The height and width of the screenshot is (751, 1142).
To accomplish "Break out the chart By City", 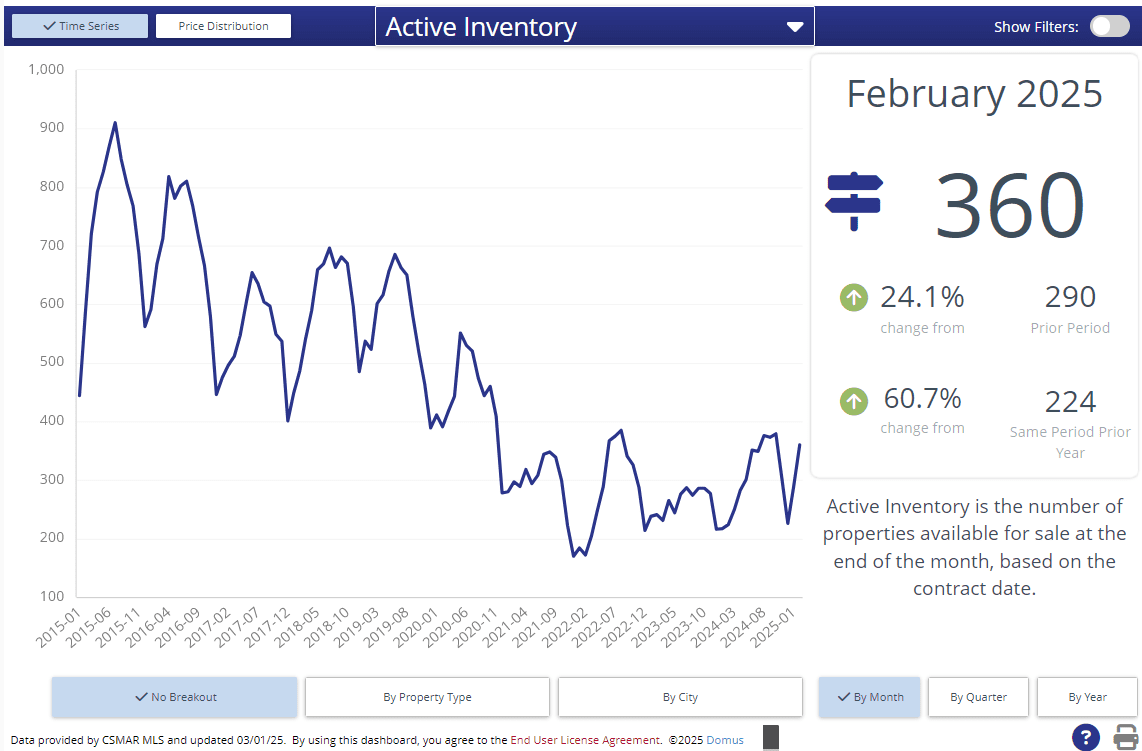I will point(680,697).
